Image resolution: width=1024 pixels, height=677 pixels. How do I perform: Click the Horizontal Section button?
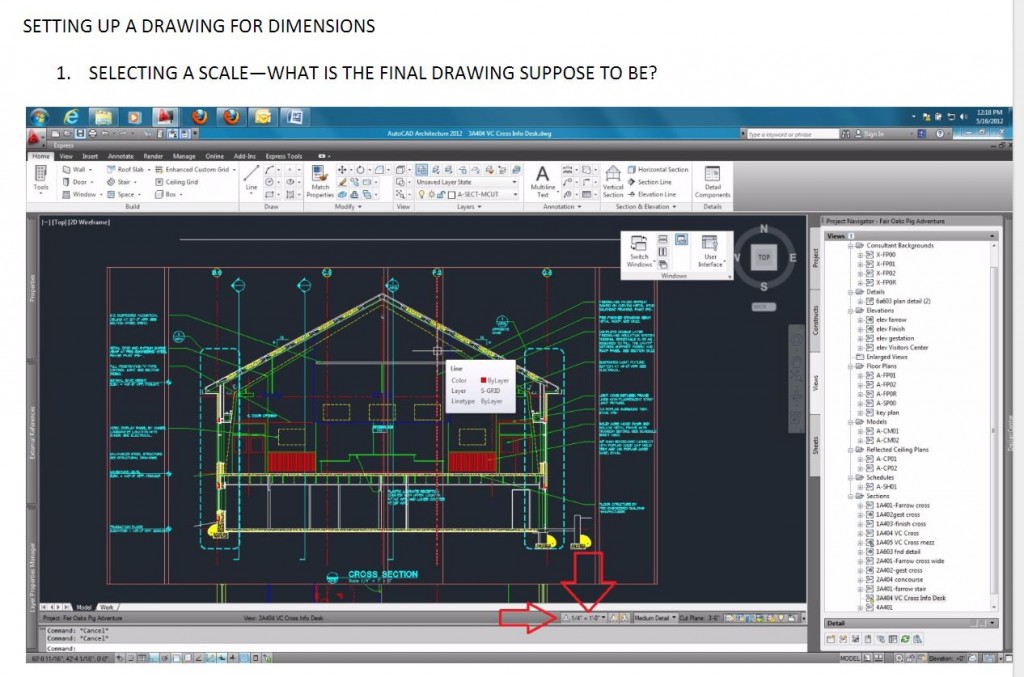(x=662, y=170)
